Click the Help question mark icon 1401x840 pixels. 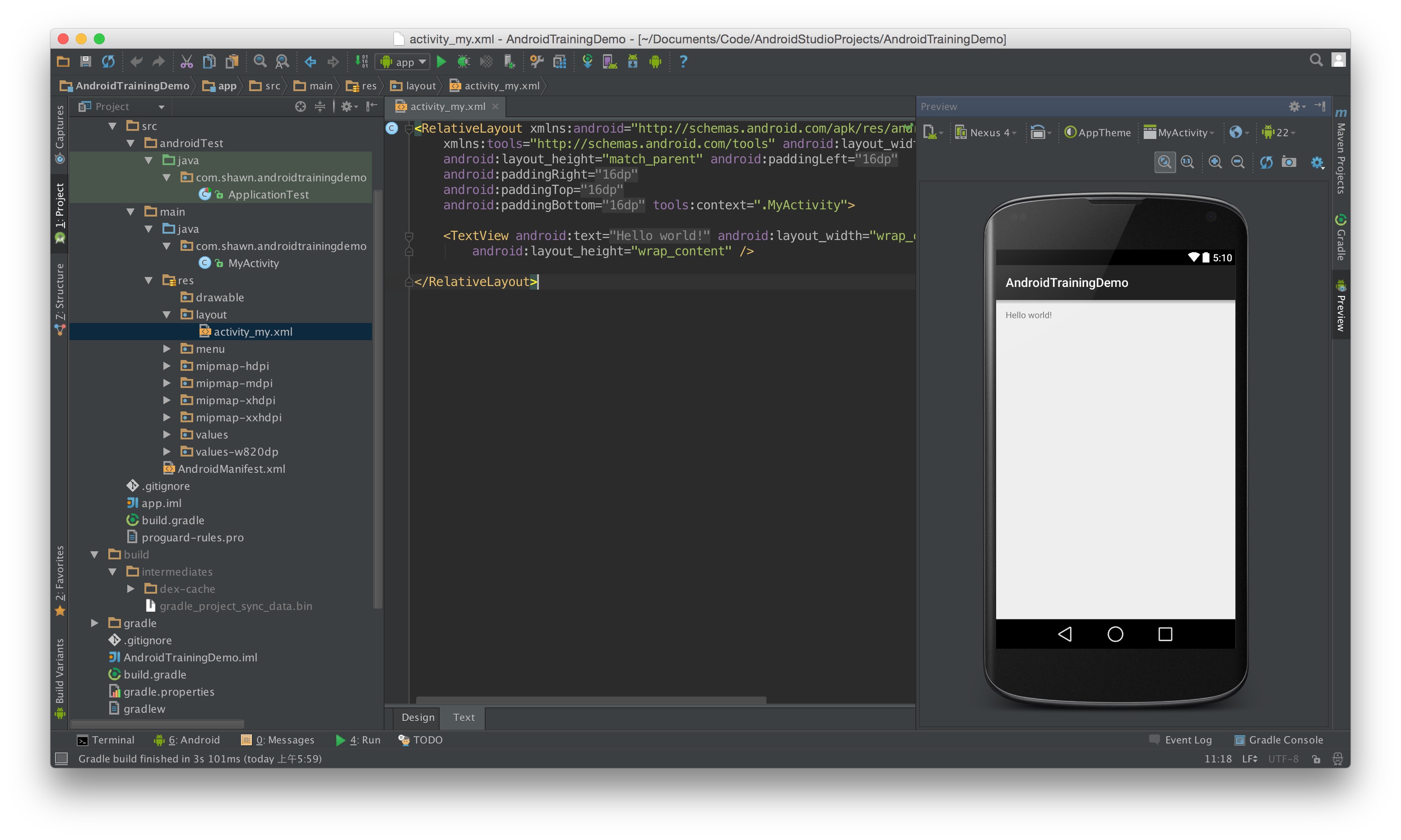(683, 62)
